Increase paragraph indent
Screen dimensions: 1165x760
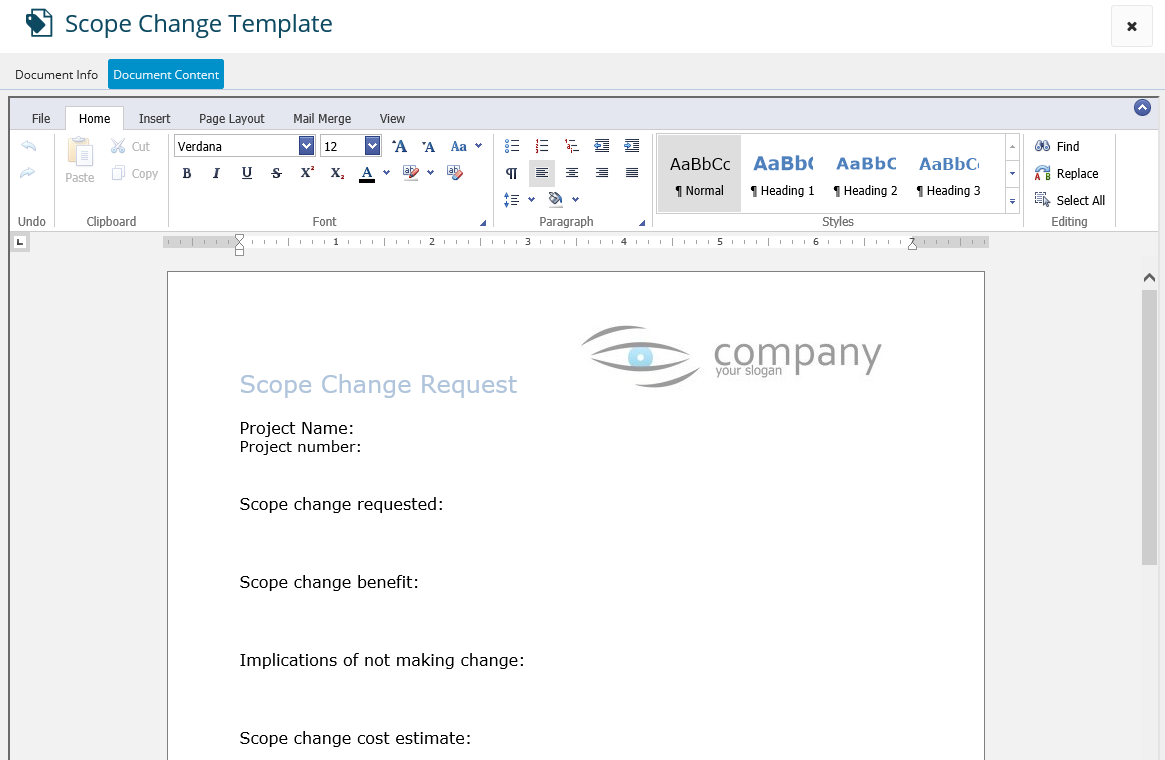pos(632,146)
